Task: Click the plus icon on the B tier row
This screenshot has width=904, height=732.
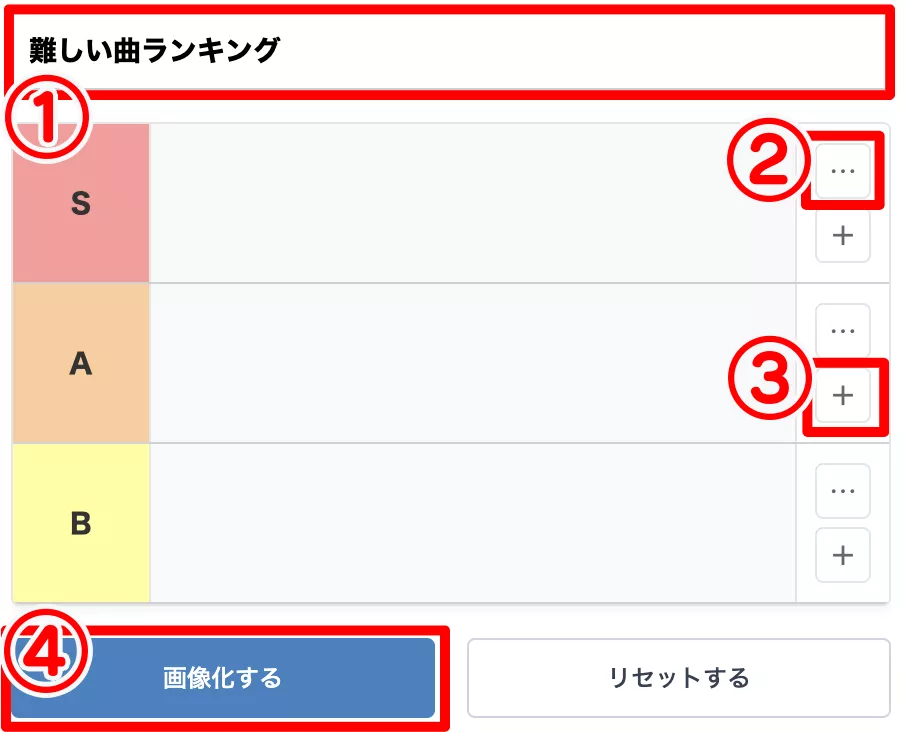Action: tap(842, 556)
